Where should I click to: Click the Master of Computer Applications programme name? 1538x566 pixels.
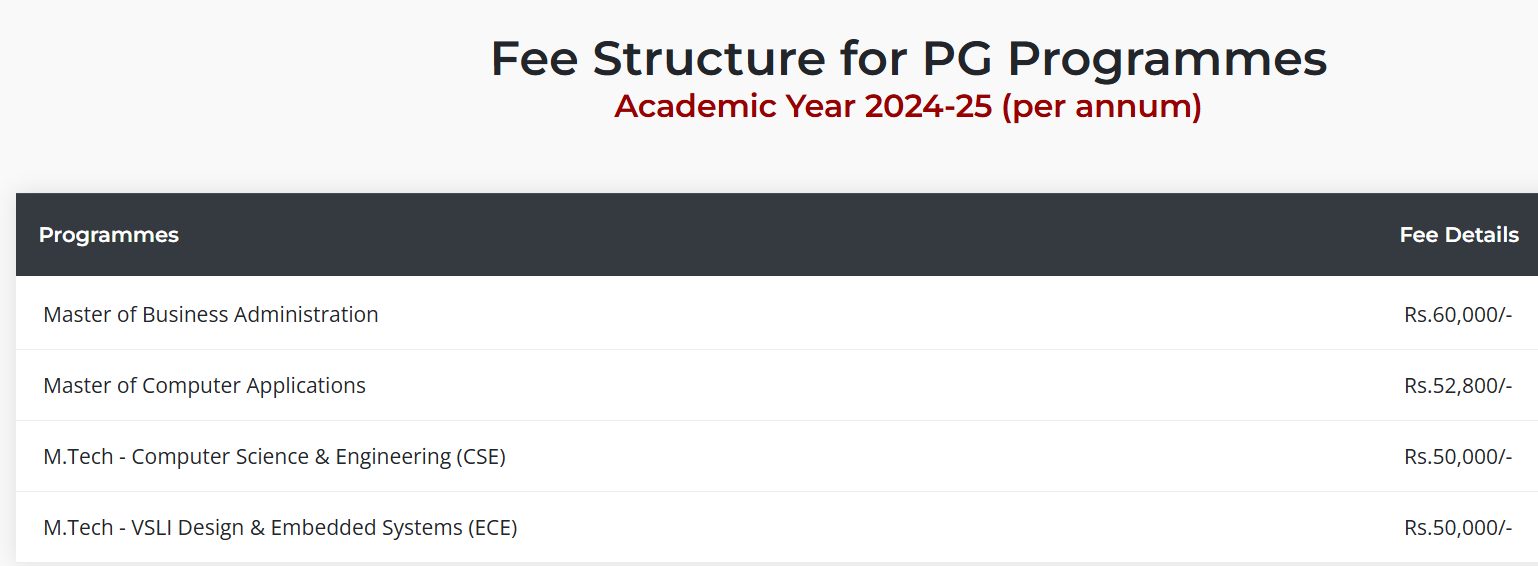(204, 385)
